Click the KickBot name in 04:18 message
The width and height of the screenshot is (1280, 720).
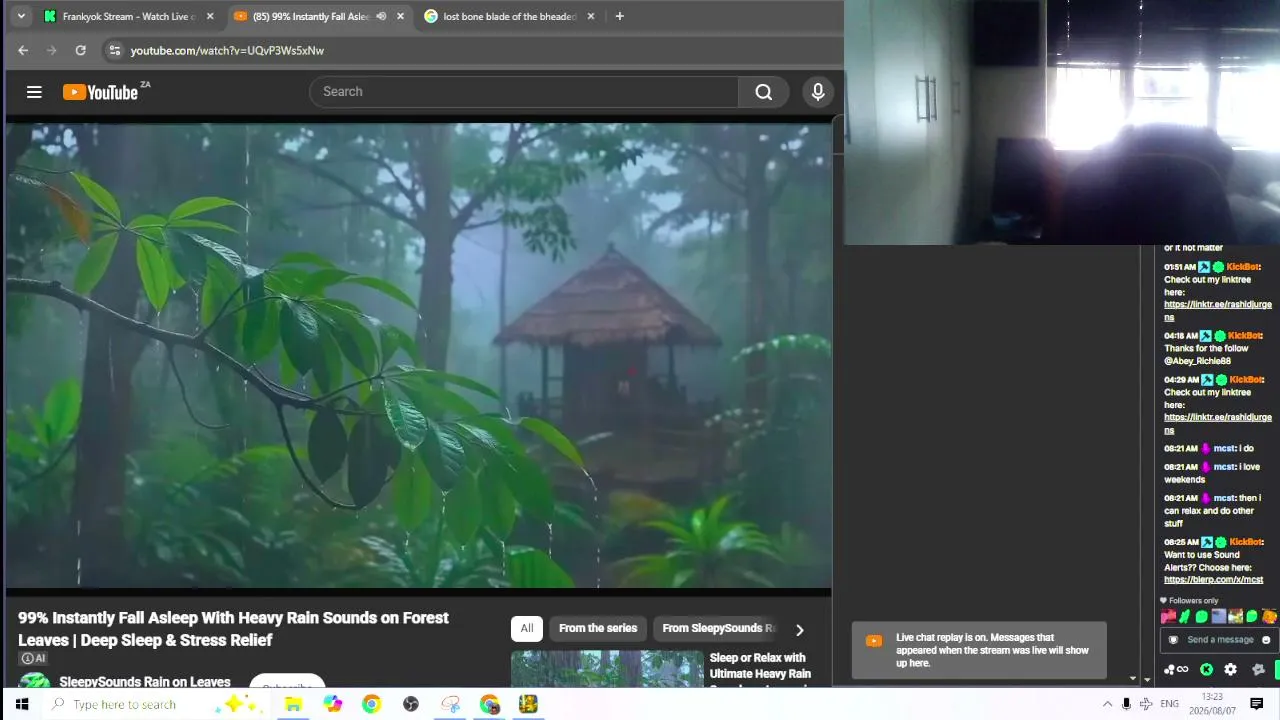coord(1244,336)
